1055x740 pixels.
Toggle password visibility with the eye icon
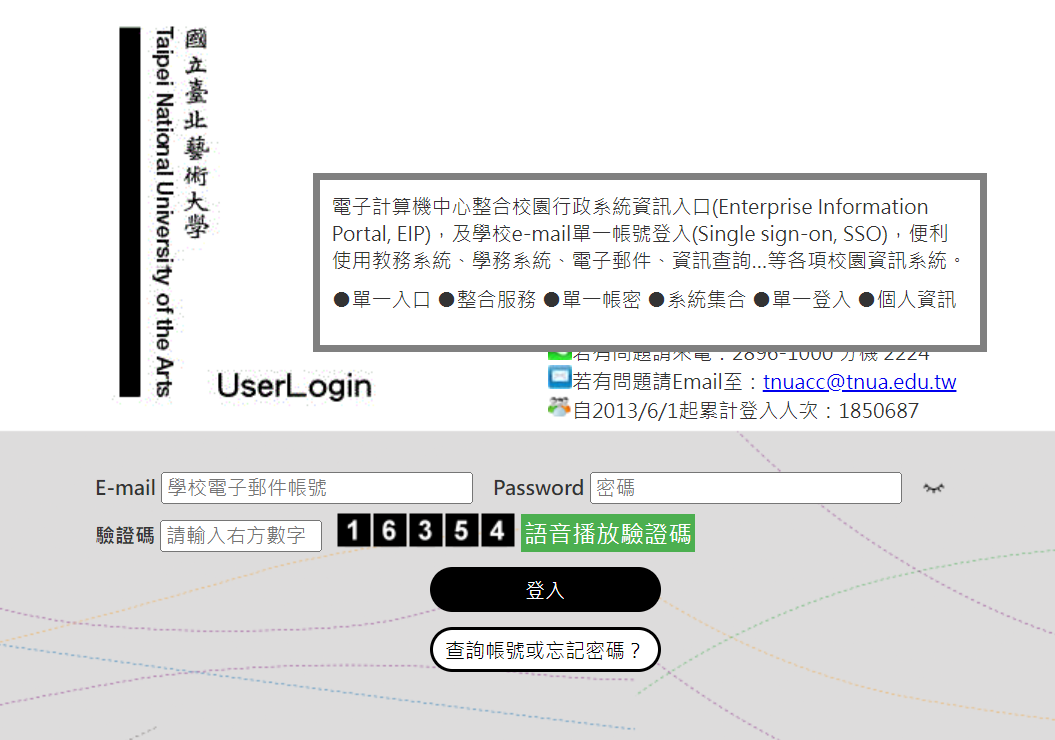[x=933, y=488]
